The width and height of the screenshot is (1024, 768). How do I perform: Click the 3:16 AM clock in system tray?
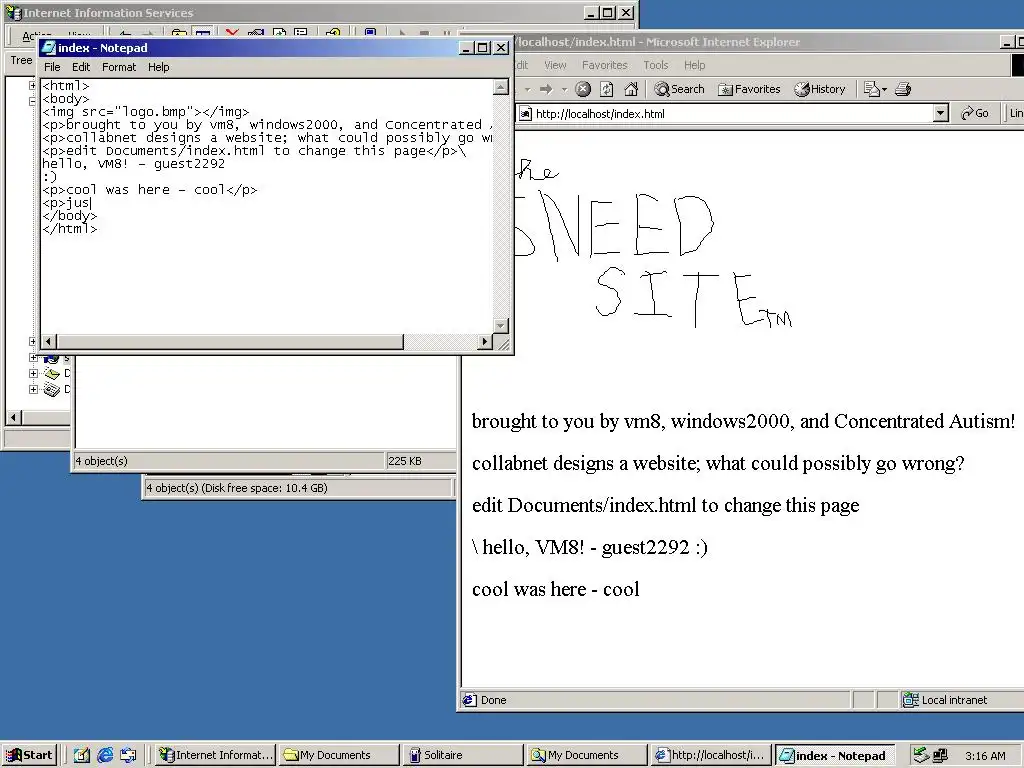click(x=985, y=756)
